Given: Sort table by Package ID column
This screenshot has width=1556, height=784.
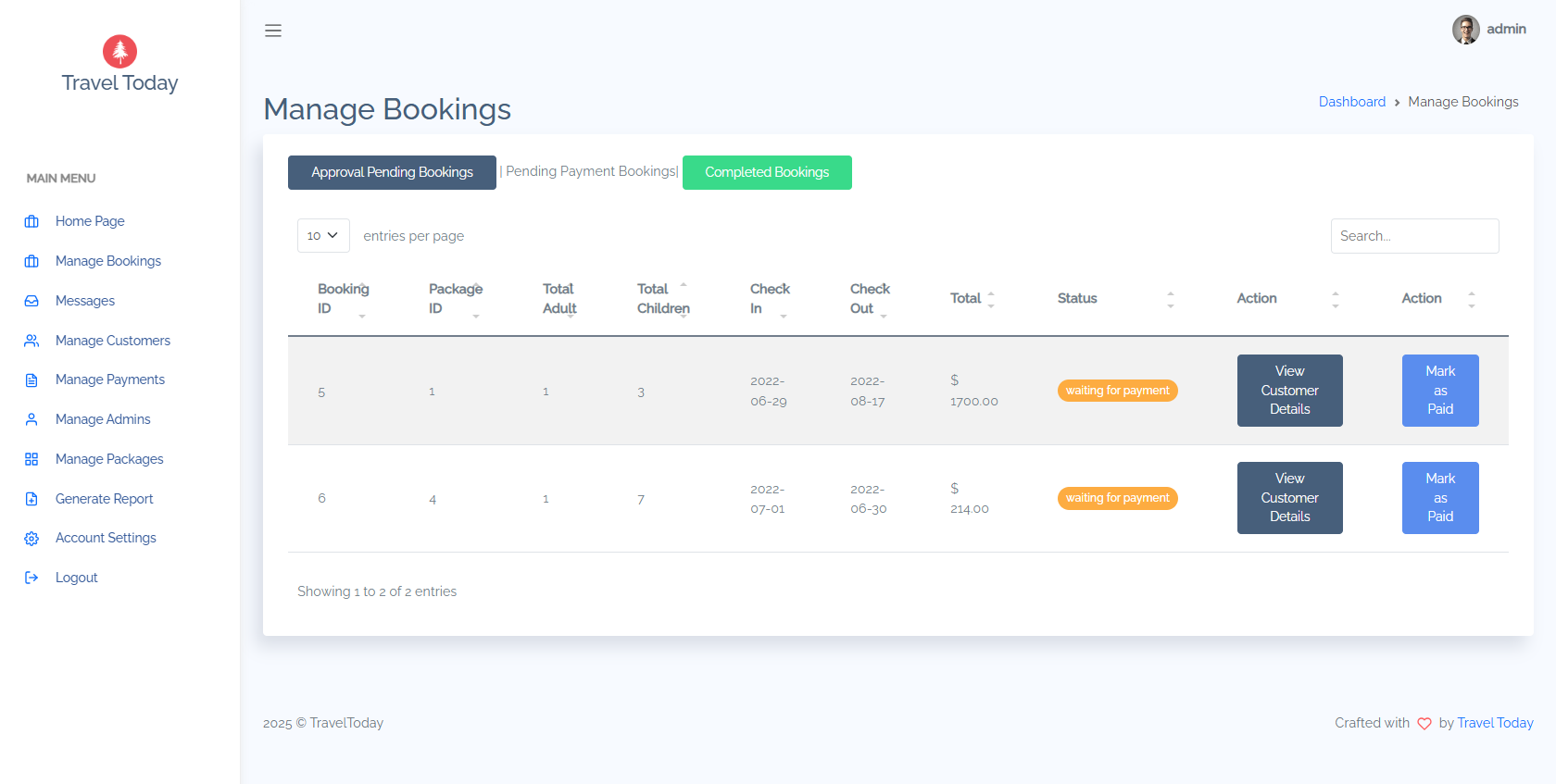Looking at the screenshot, I should click(x=456, y=298).
